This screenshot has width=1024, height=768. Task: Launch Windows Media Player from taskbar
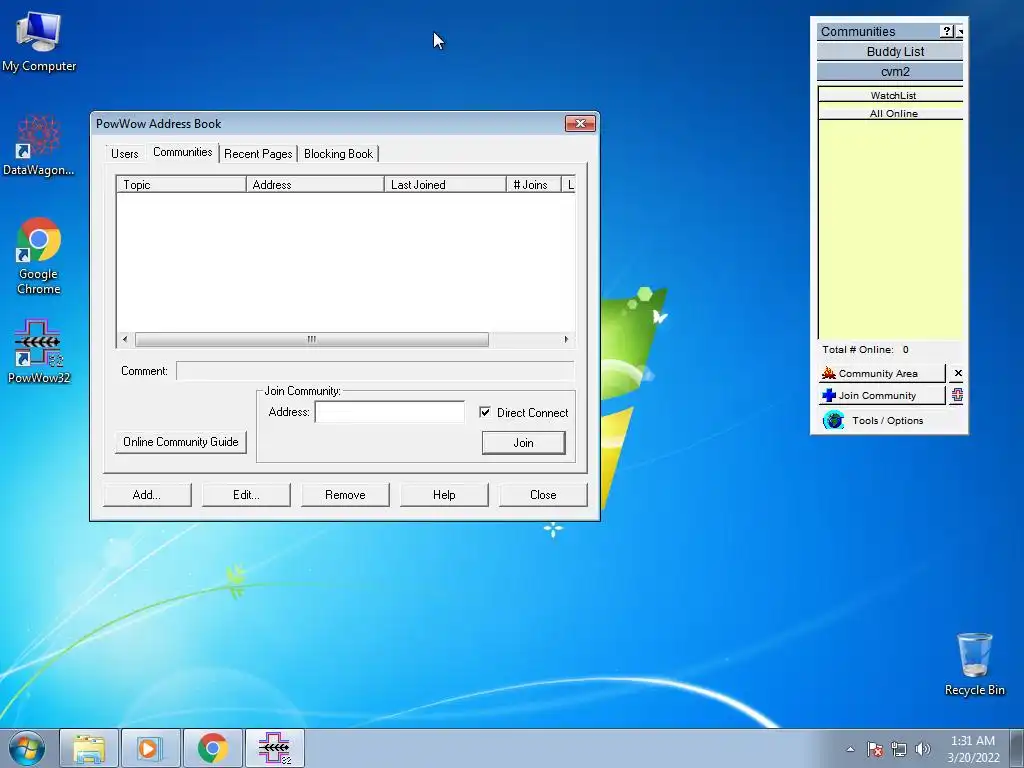click(x=150, y=748)
